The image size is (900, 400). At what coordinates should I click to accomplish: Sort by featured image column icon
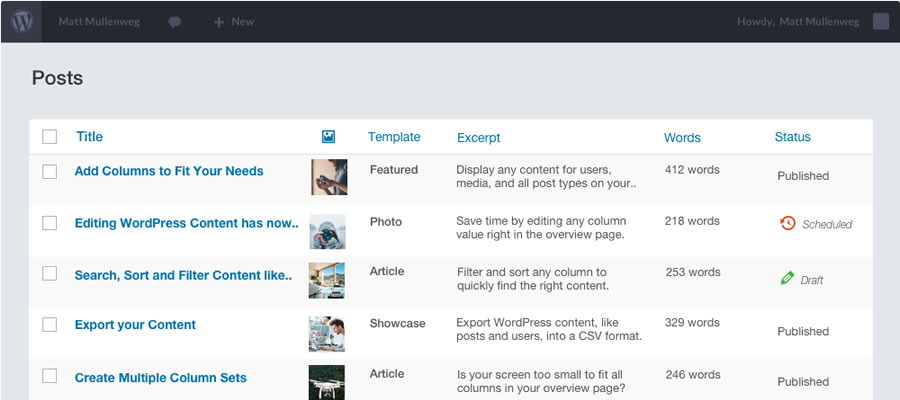click(x=328, y=137)
